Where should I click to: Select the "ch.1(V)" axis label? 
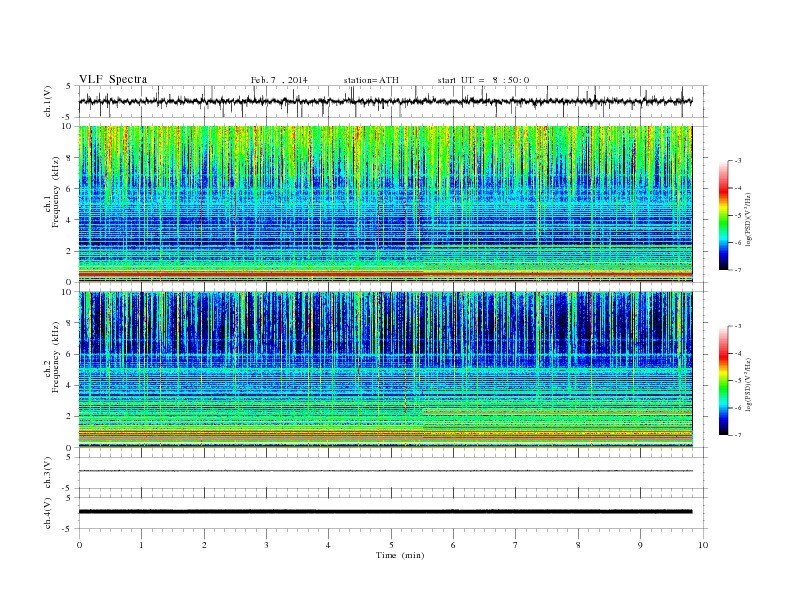(48, 102)
